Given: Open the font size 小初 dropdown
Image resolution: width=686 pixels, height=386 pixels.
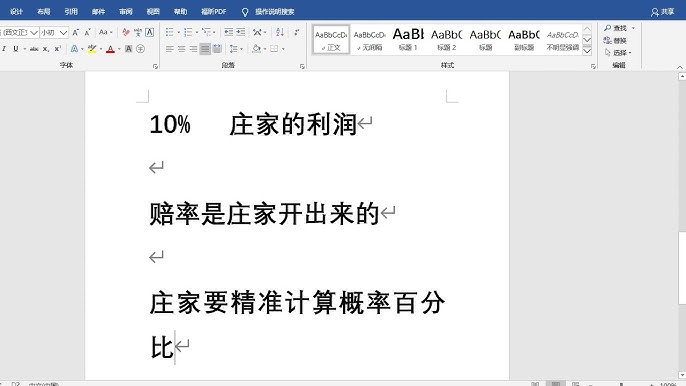Looking at the screenshot, I should coord(63,33).
